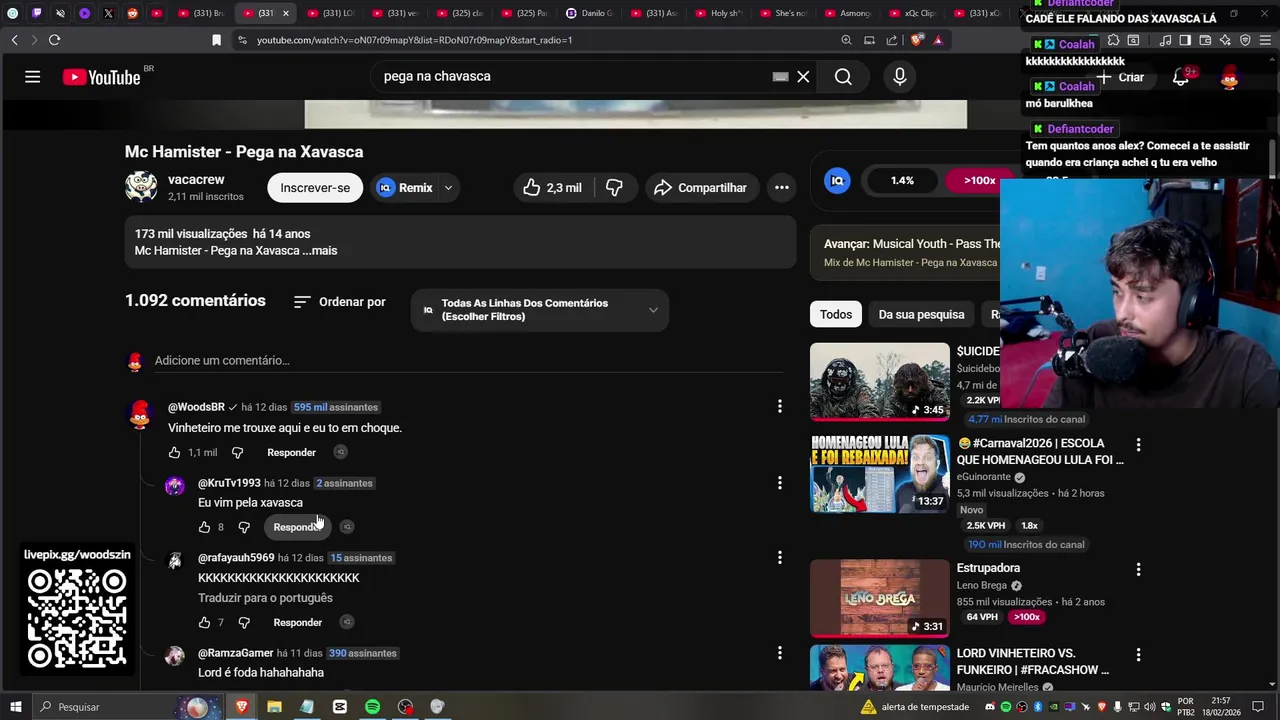Open options menu for KruTv1993 comment
Image resolution: width=1280 pixels, height=720 pixels.
click(780, 483)
